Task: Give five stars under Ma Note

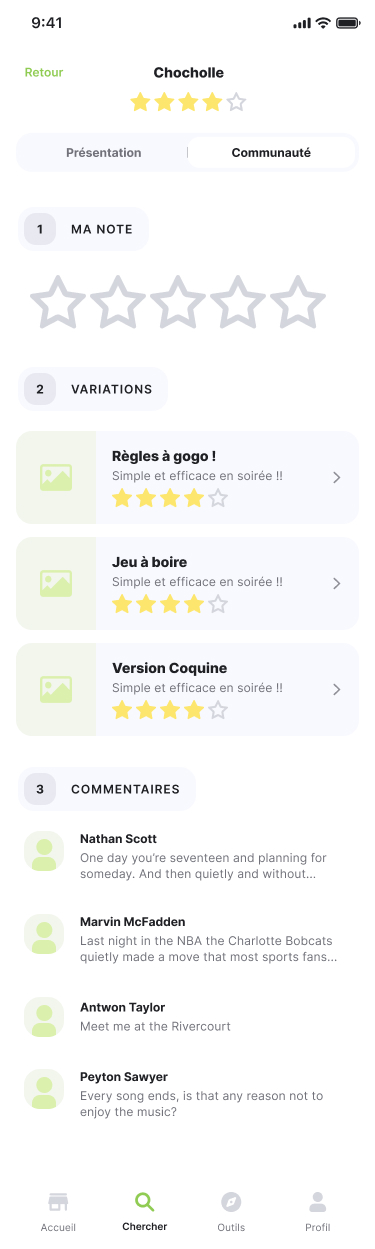Action: (298, 302)
